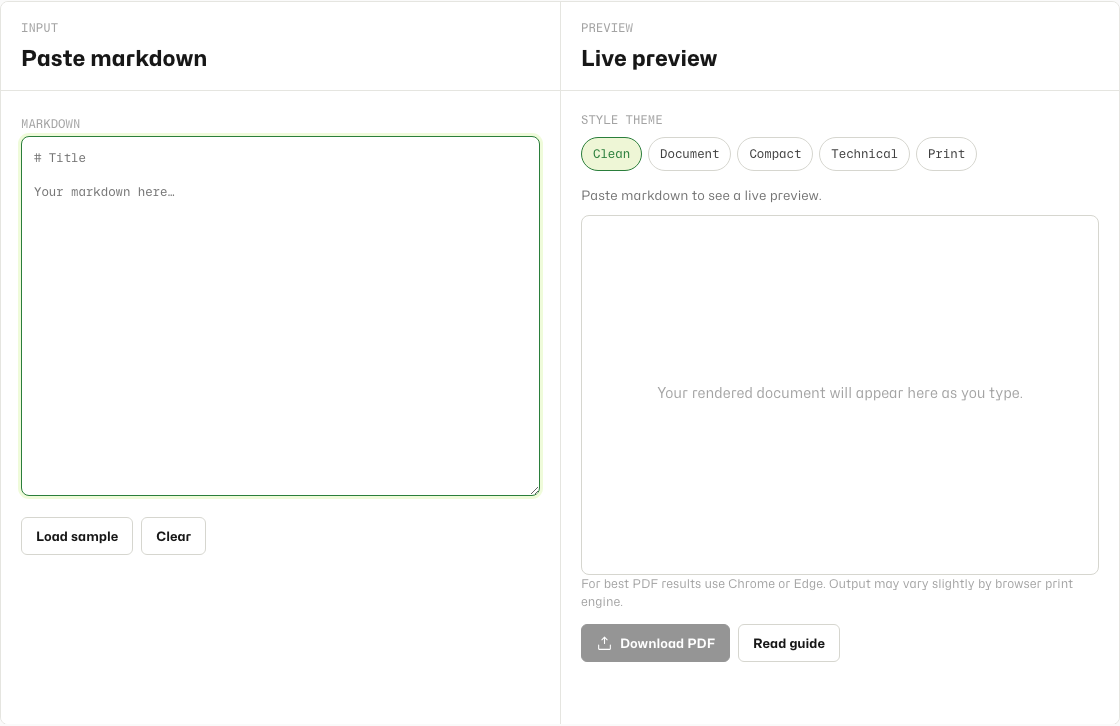Click the Load sample button
This screenshot has width=1120, height=726.
click(x=77, y=536)
